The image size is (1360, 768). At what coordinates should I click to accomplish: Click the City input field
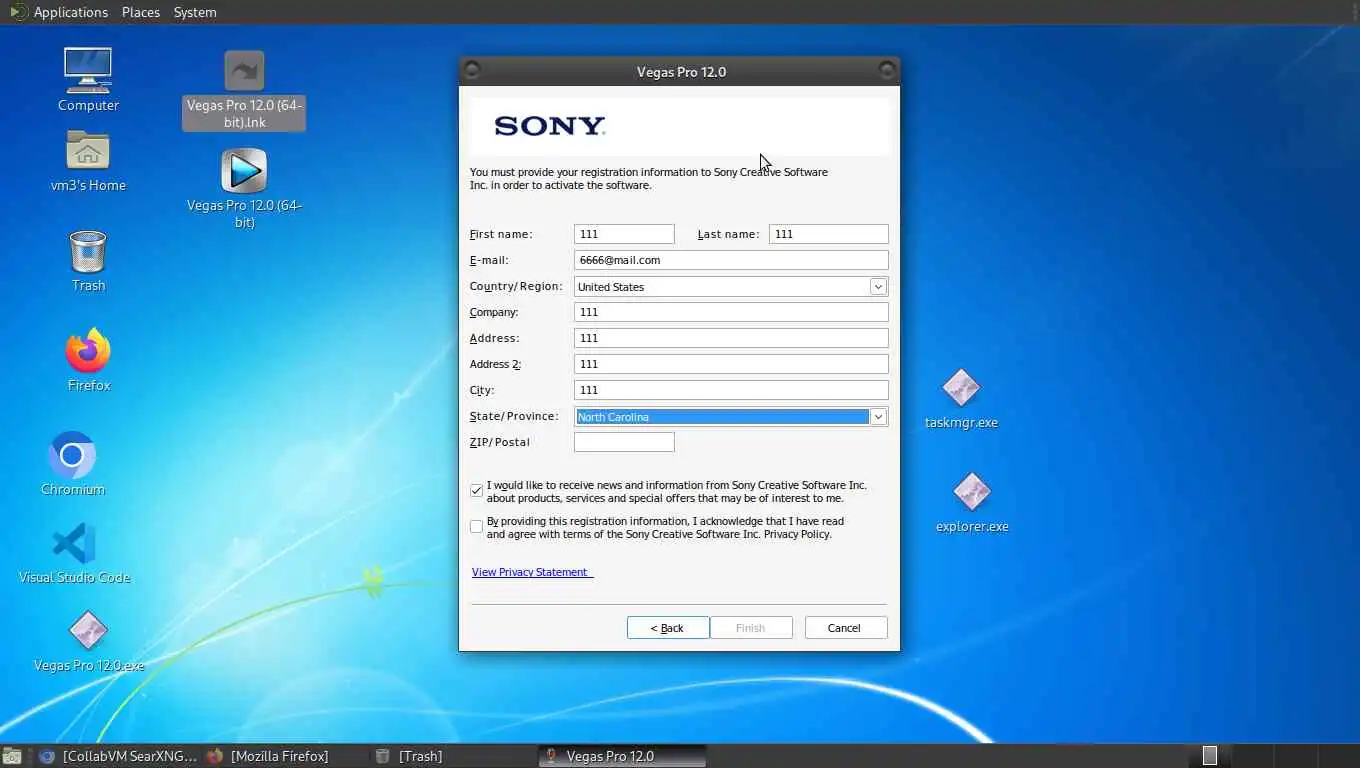[x=731, y=390]
